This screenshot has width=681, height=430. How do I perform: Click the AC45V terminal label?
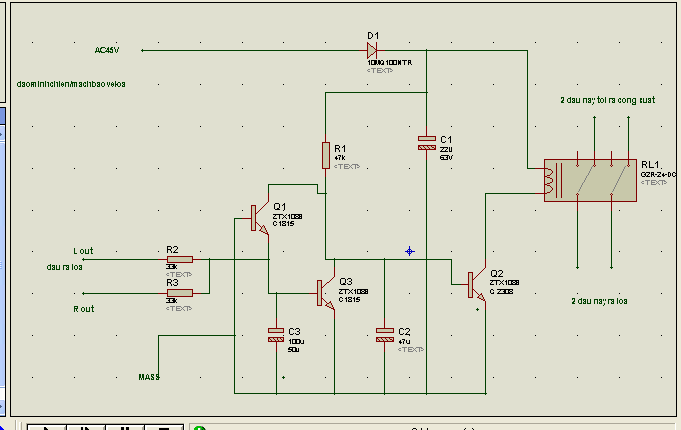click(107, 50)
